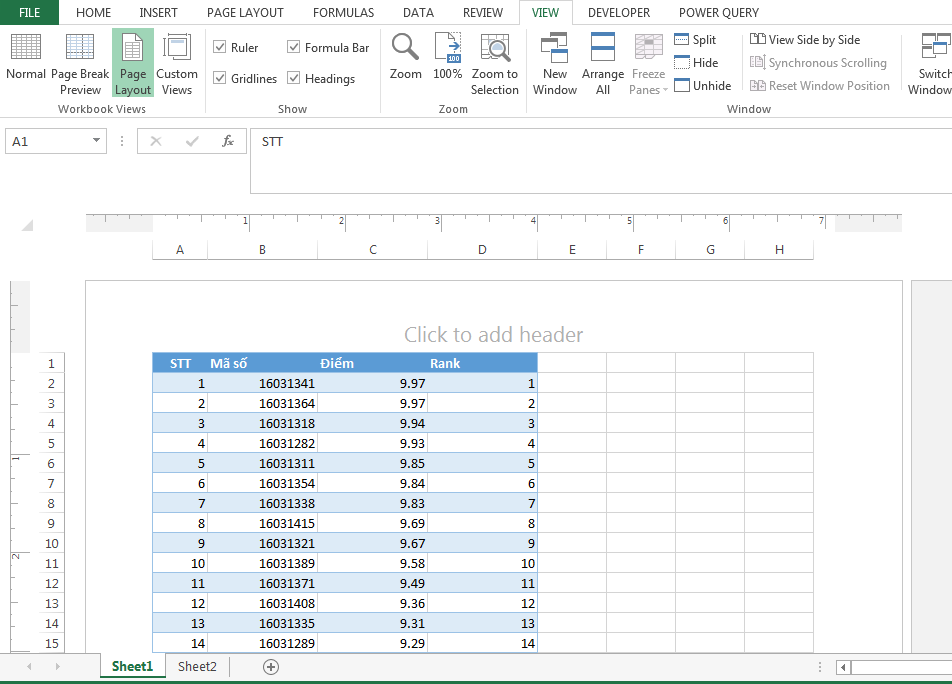Viewport: 952px width, 684px height.
Task: Set zoom to 100%
Action: (447, 56)
